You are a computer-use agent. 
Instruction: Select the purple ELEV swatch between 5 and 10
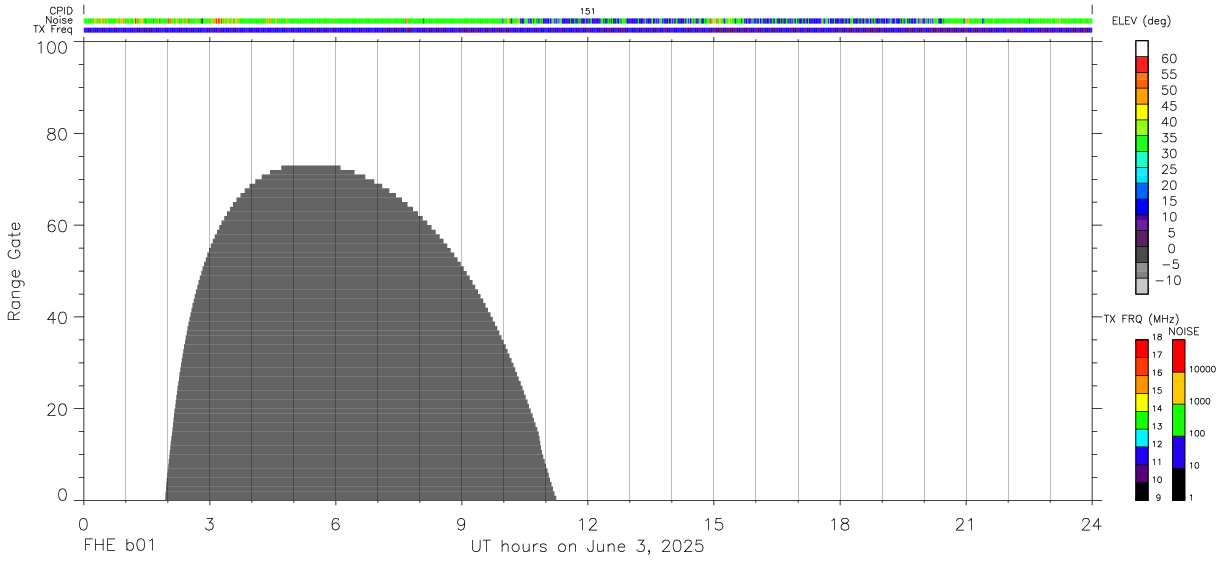click(x=1141, y=223)
